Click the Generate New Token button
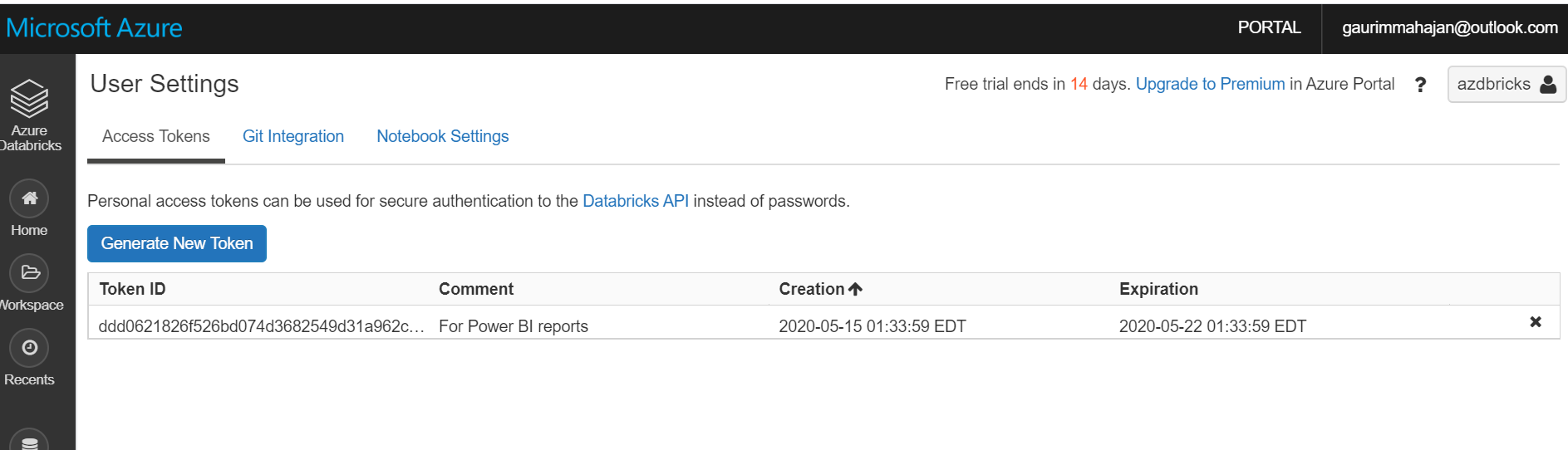 177,243
